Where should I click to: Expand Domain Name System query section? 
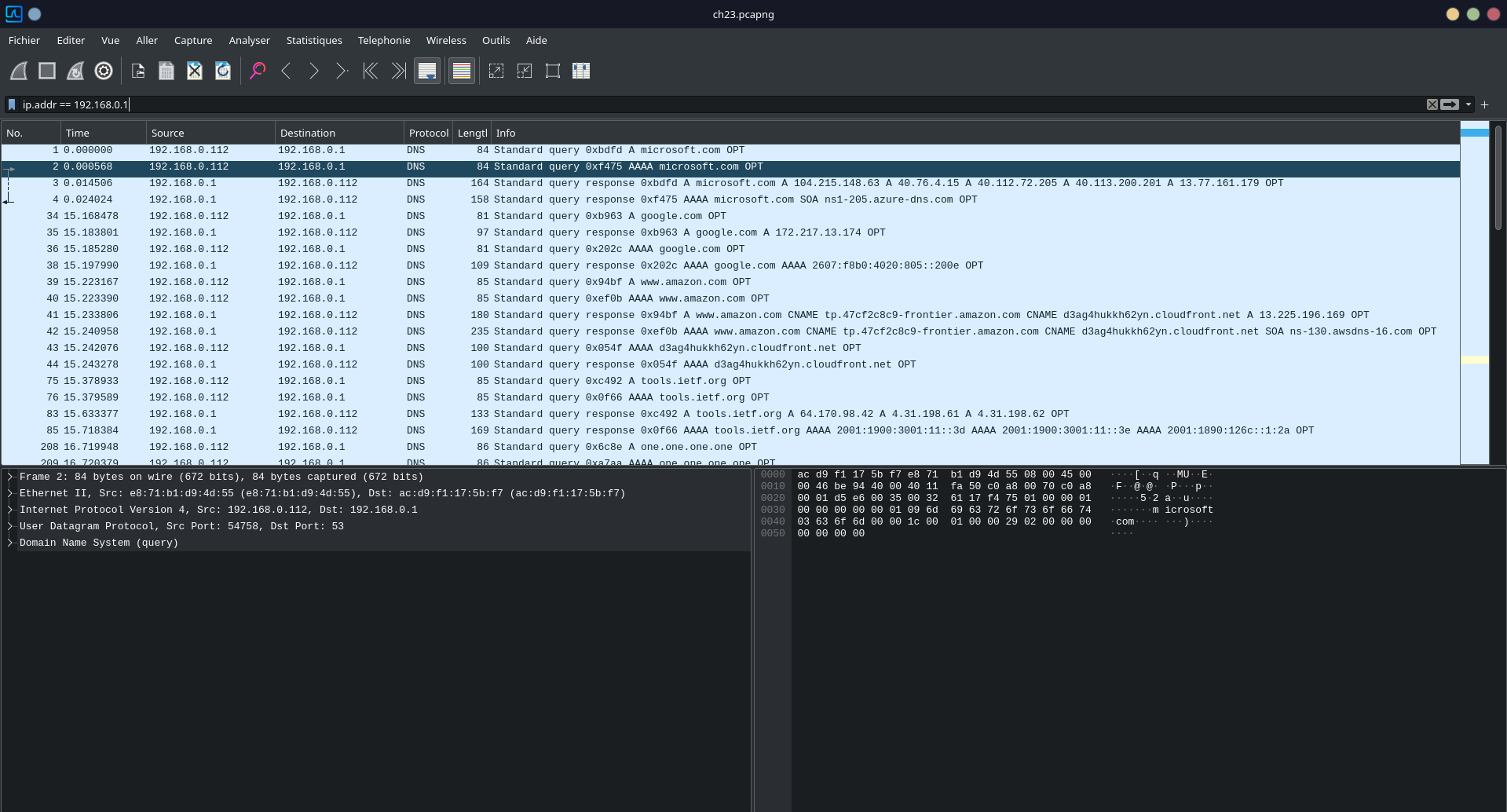10,543
